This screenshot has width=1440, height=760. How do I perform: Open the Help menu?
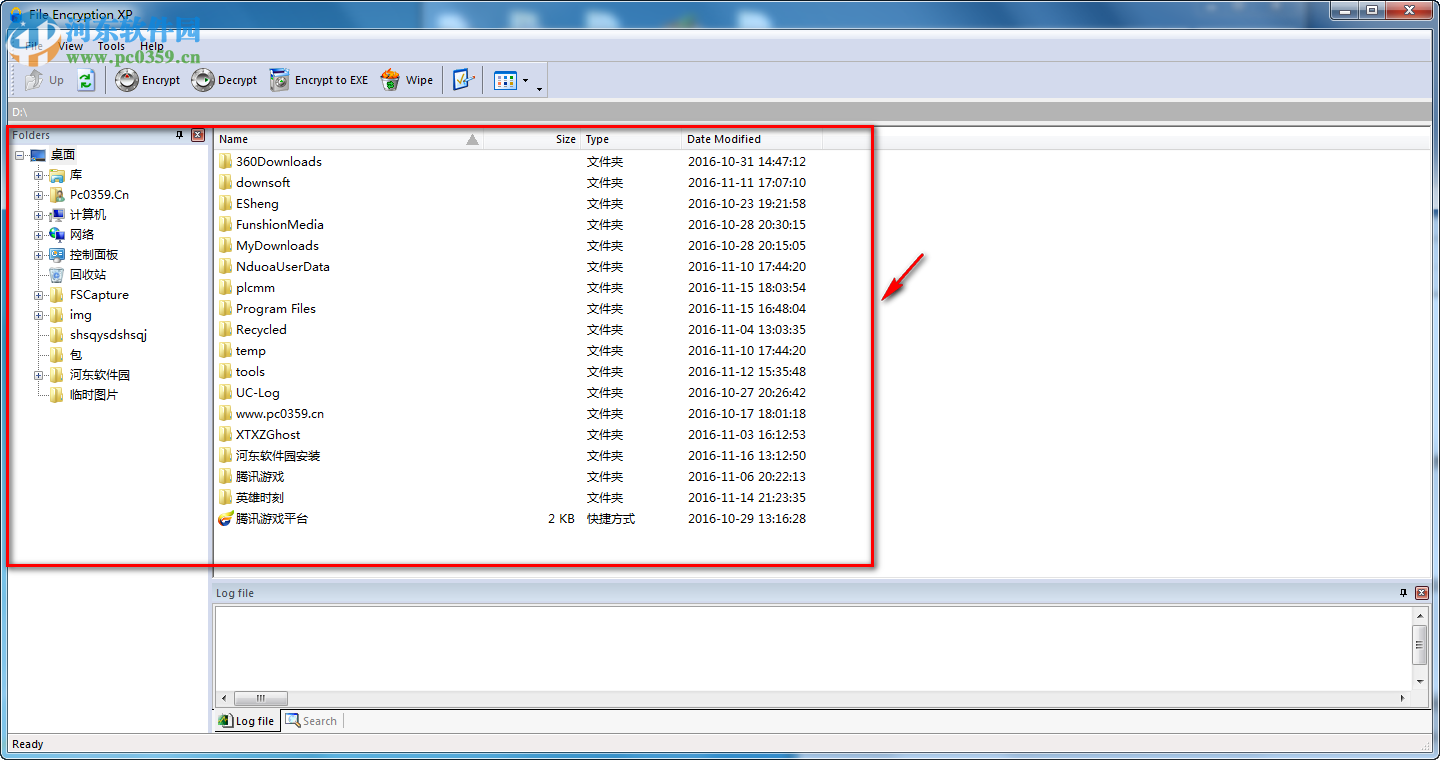click(x=151, y=45)
